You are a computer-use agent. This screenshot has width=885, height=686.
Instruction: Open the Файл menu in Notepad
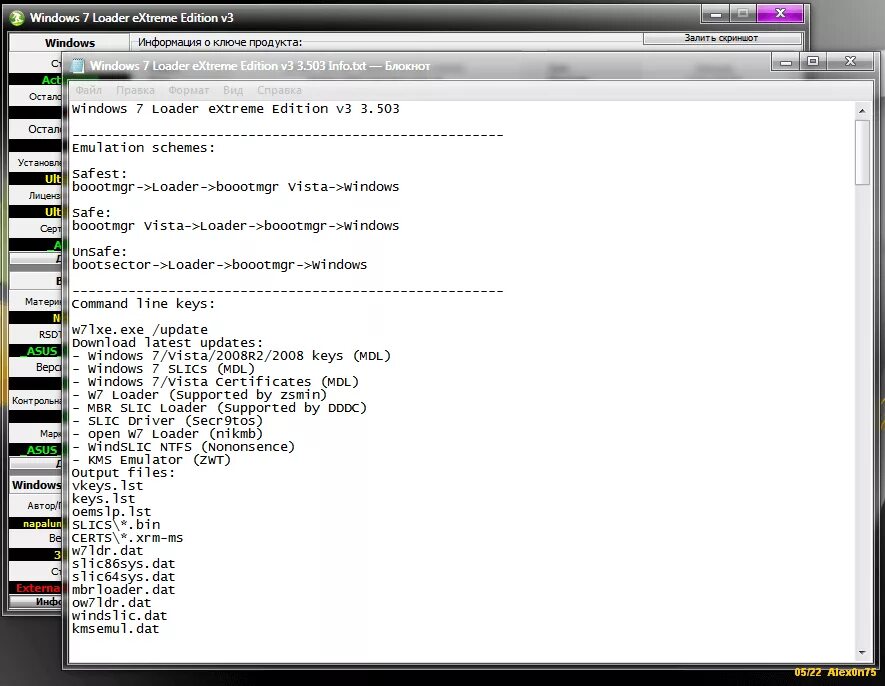[89, 90]
